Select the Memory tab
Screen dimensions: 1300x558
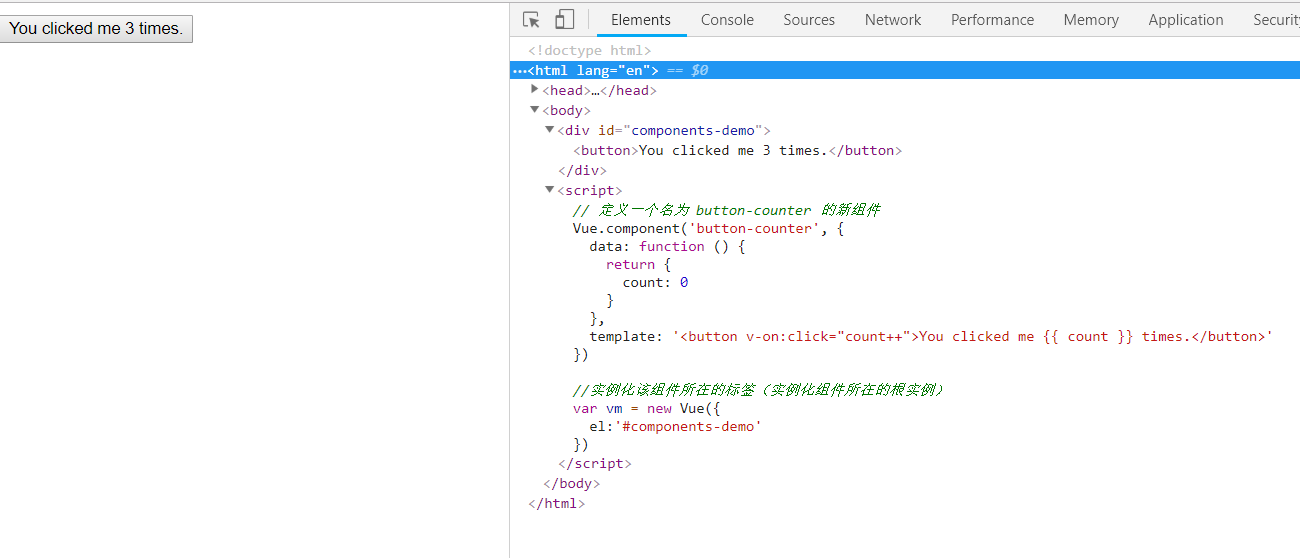1091,20
